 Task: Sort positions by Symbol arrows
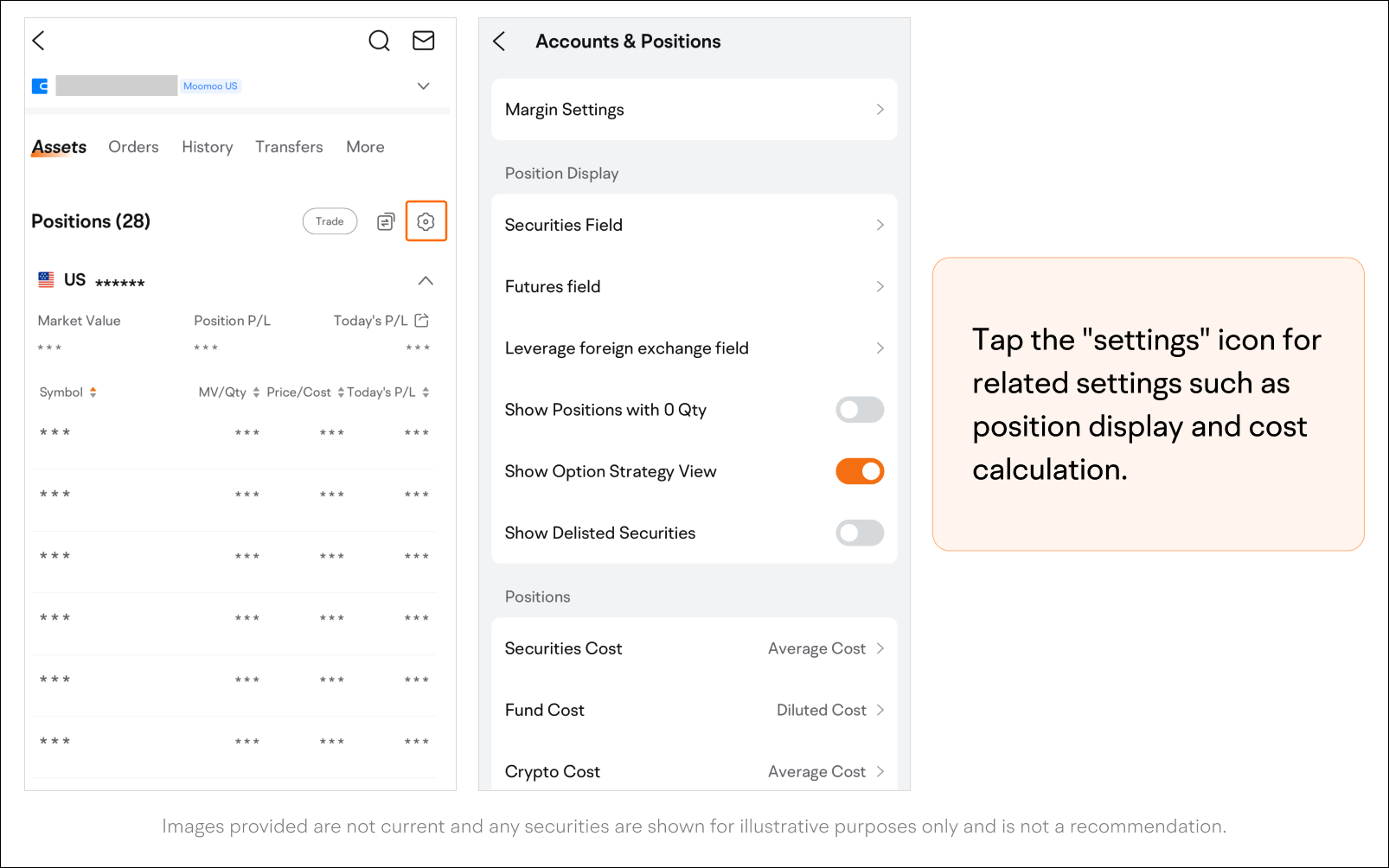coord(93,392)
